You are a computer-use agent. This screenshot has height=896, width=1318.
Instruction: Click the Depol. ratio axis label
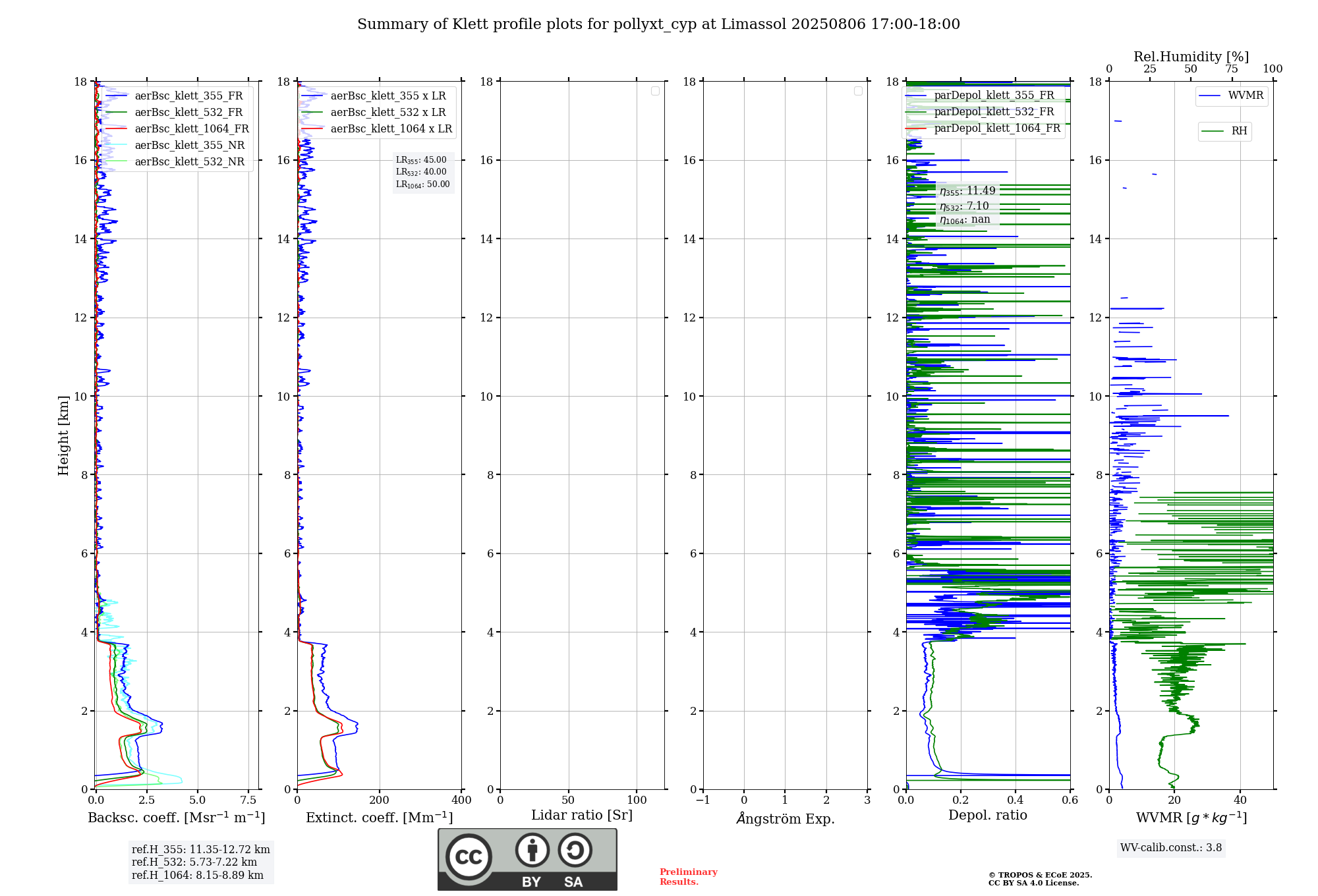(x=988, y=816)
